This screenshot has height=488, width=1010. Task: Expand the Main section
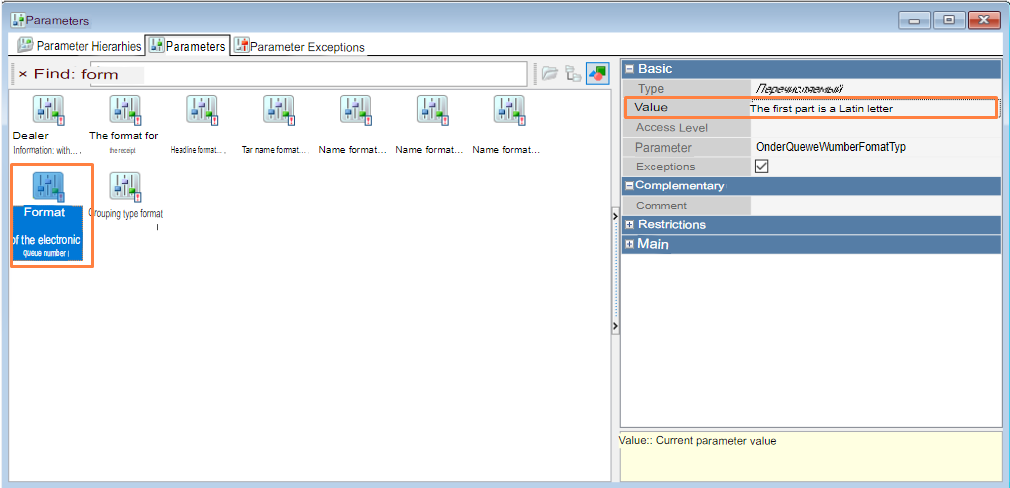point(630,244)
